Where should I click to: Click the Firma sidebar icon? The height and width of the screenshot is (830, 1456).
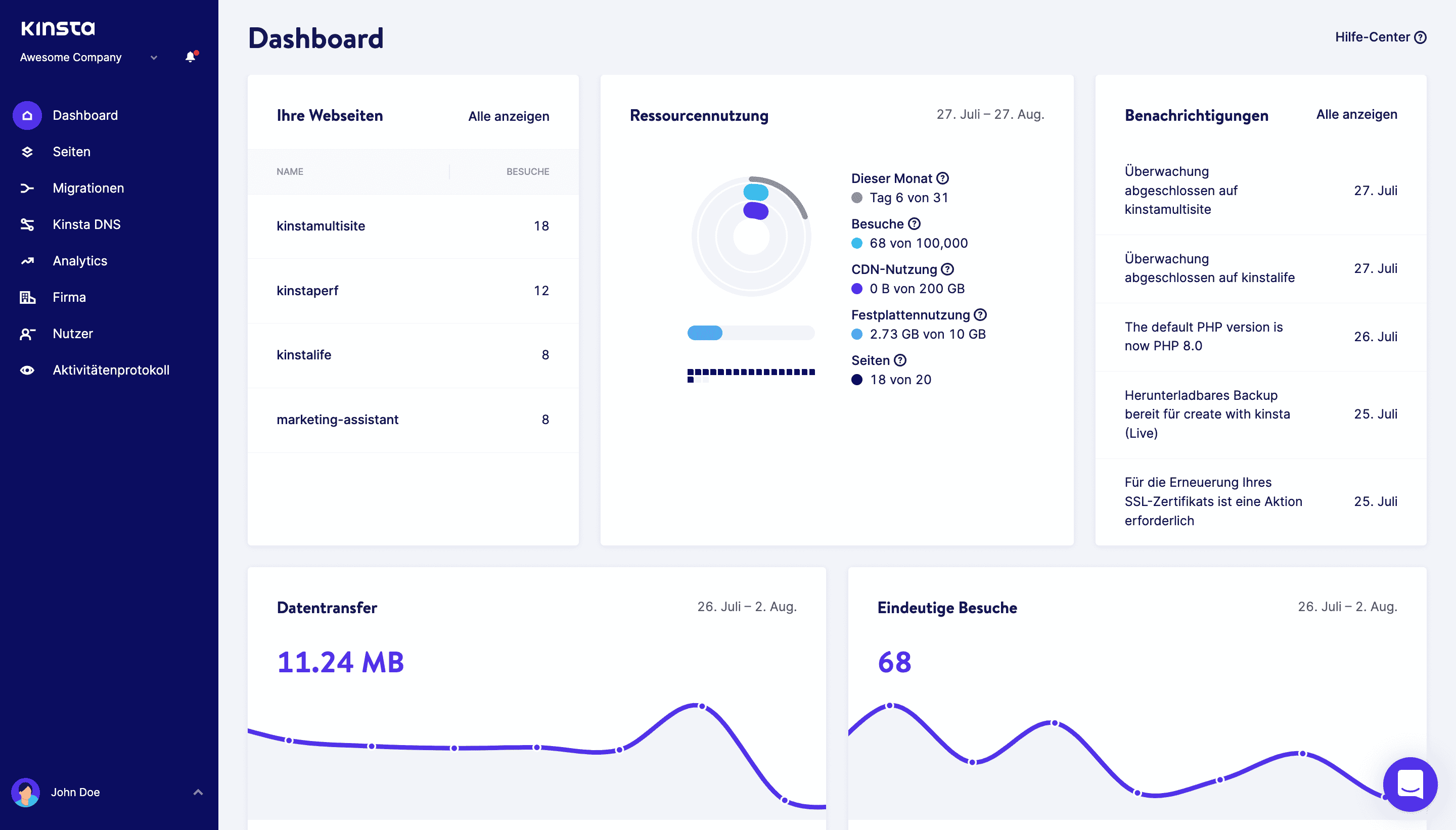(x=27, y=296)
